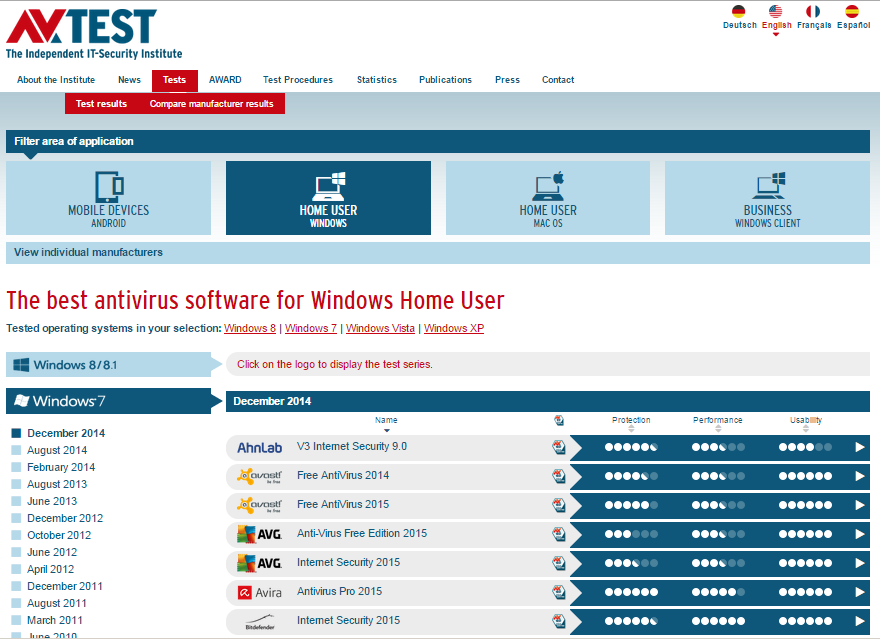Select Mobile Devices Android filter tile
The image size is (880, 639).
pos(108,198)
